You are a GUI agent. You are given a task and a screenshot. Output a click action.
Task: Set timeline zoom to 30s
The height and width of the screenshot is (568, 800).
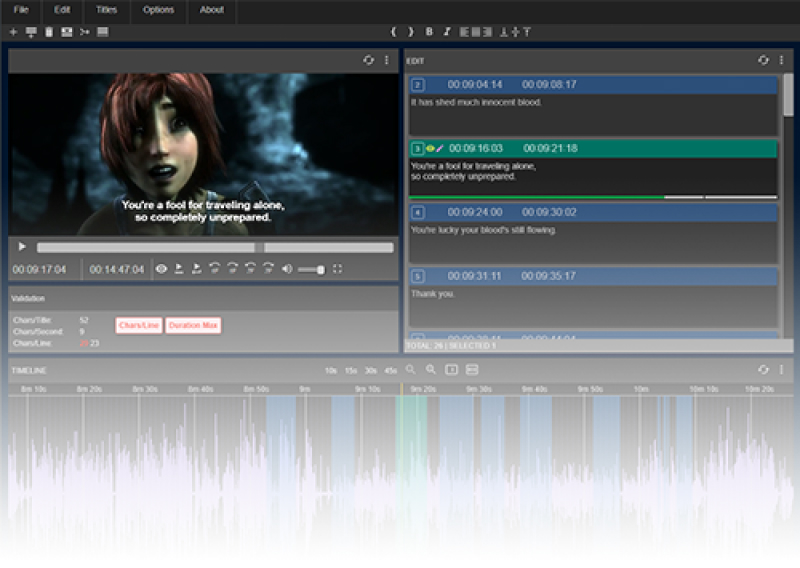pos(370,371)
